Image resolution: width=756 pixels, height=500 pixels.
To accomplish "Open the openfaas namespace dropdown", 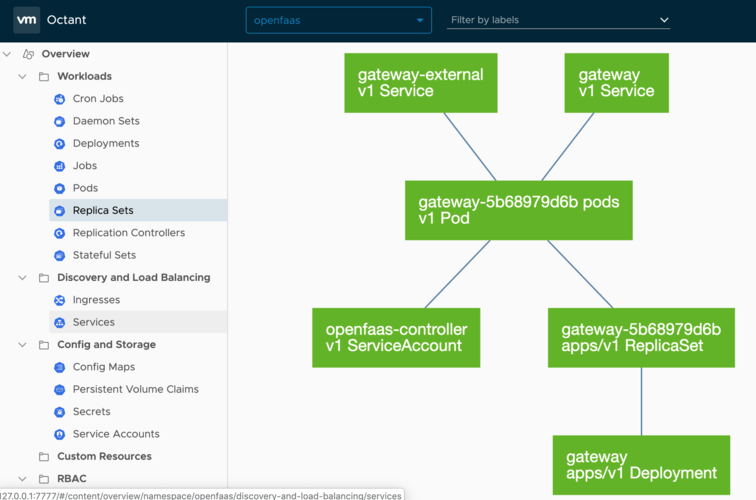I will (338, 20).
